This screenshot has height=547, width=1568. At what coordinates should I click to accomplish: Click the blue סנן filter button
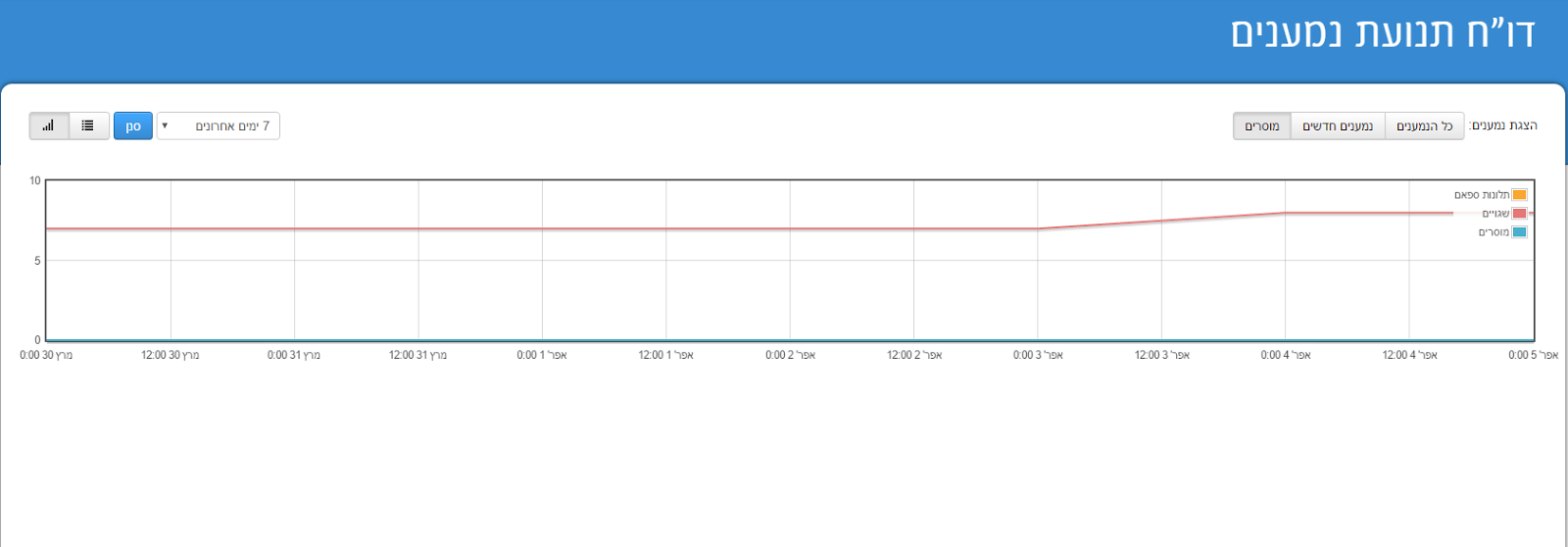(133, 125)
